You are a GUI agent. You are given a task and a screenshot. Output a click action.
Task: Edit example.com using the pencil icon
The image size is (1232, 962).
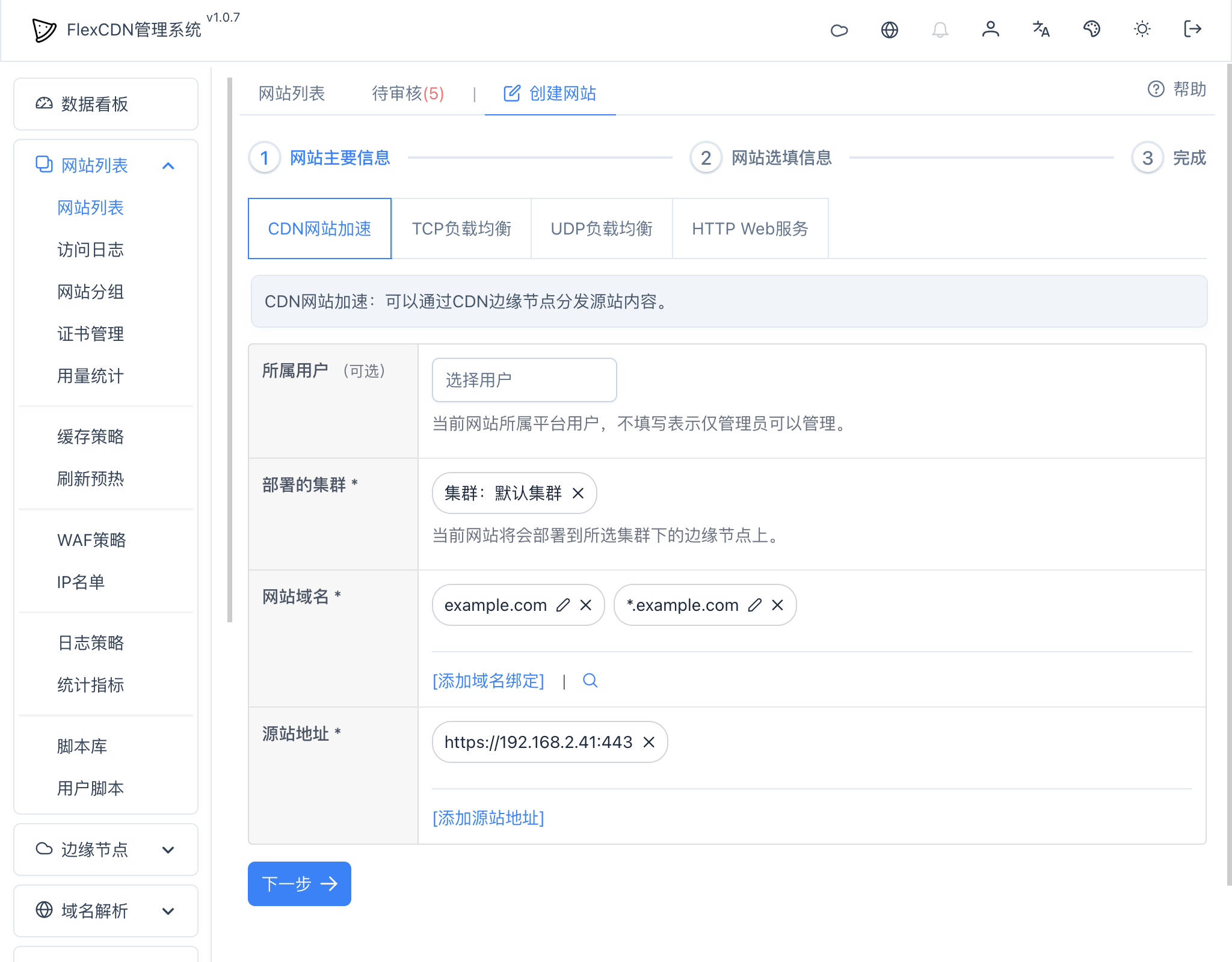point(562,605)
